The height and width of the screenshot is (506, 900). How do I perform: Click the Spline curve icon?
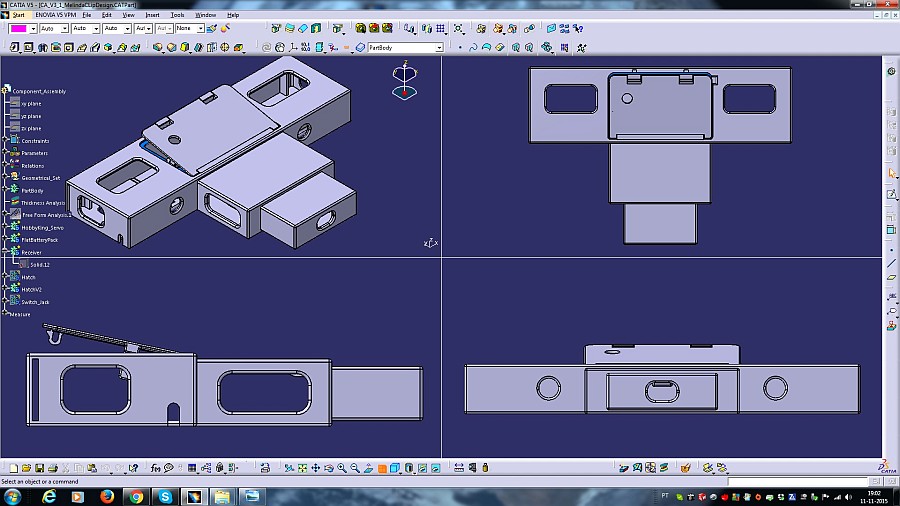click(x=473, y=47)
